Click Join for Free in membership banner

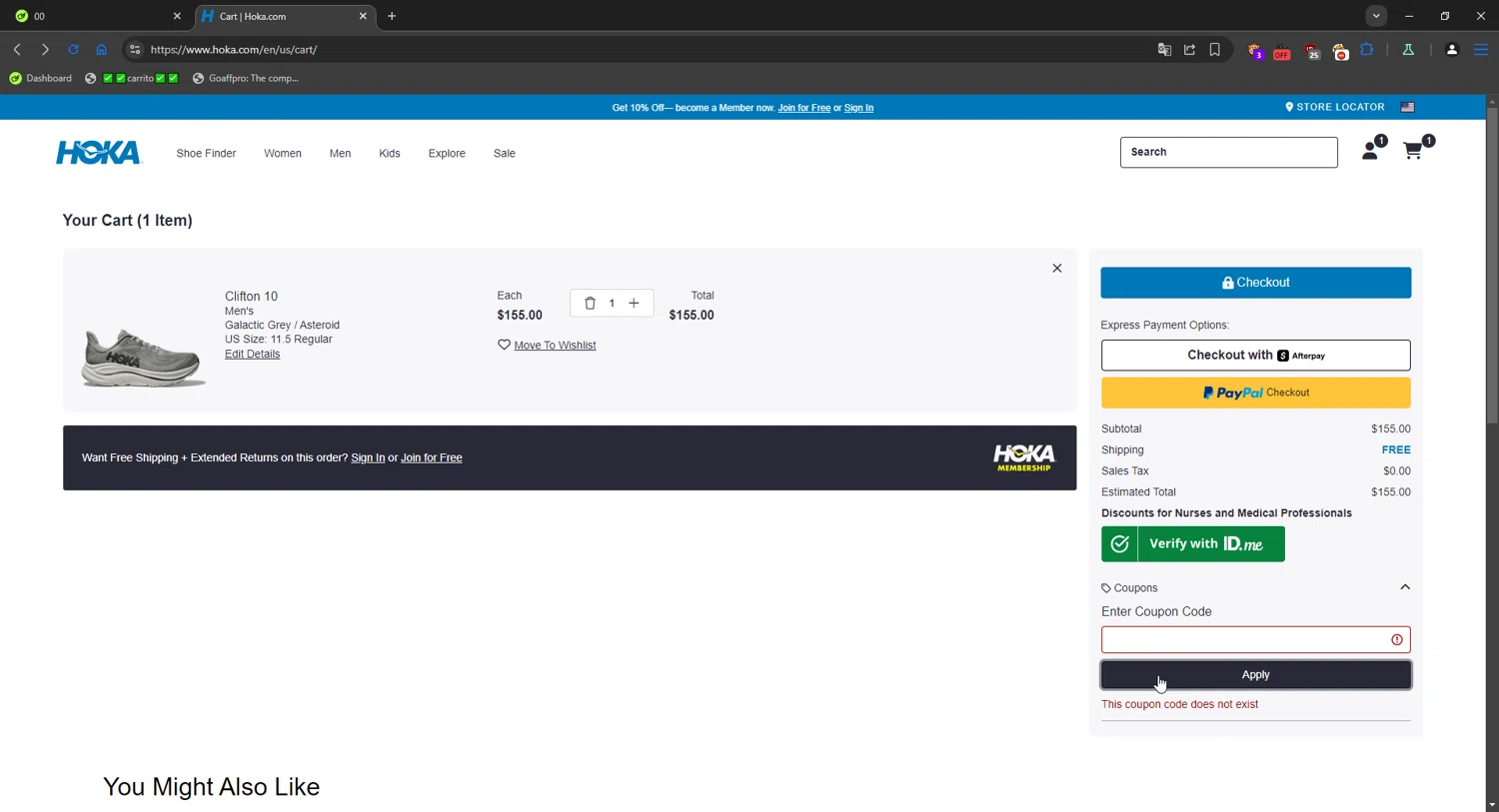[x=431, y=457]
